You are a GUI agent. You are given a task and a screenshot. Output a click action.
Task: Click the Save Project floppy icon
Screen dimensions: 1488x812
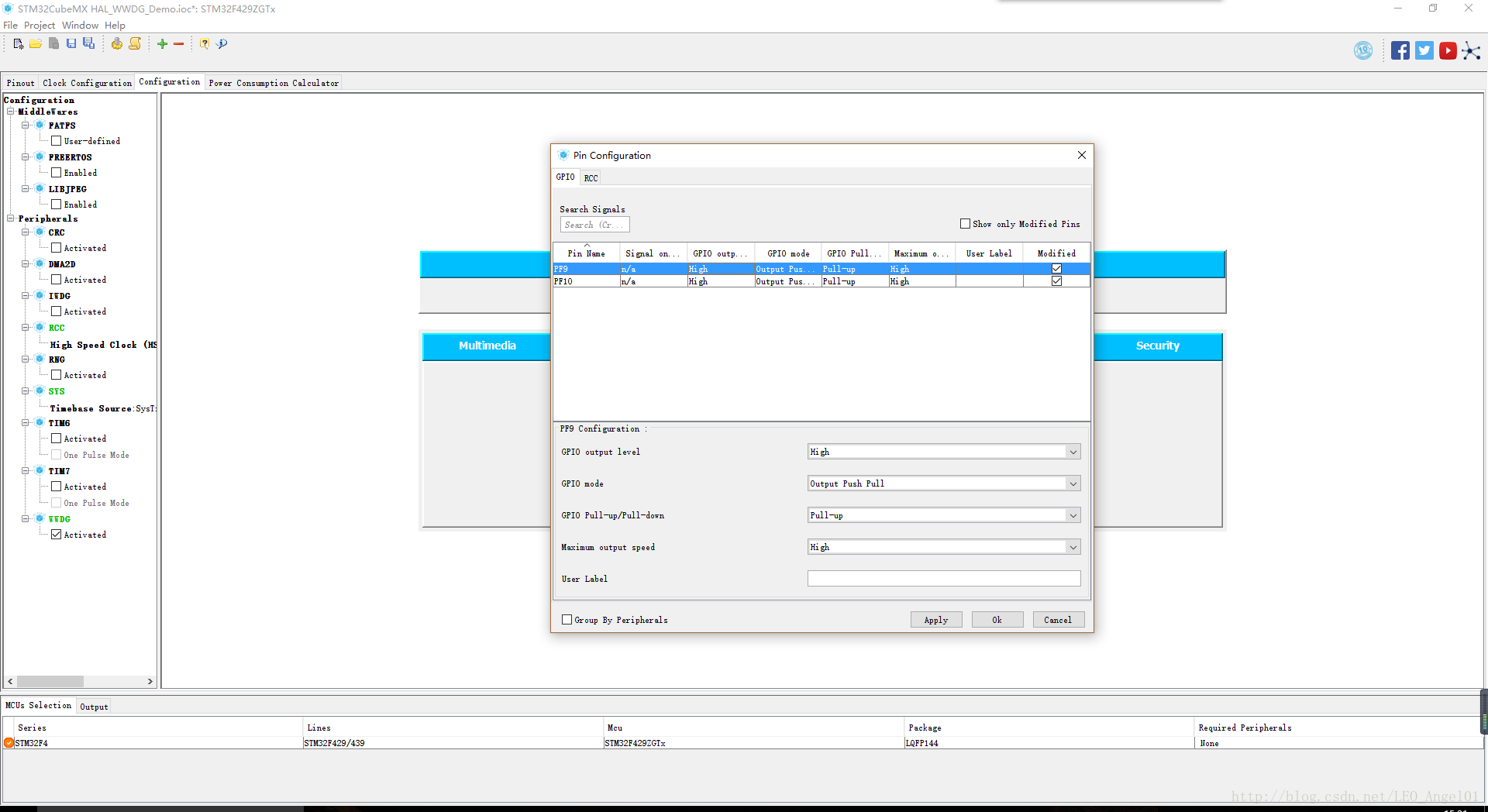tap(71, 44)
